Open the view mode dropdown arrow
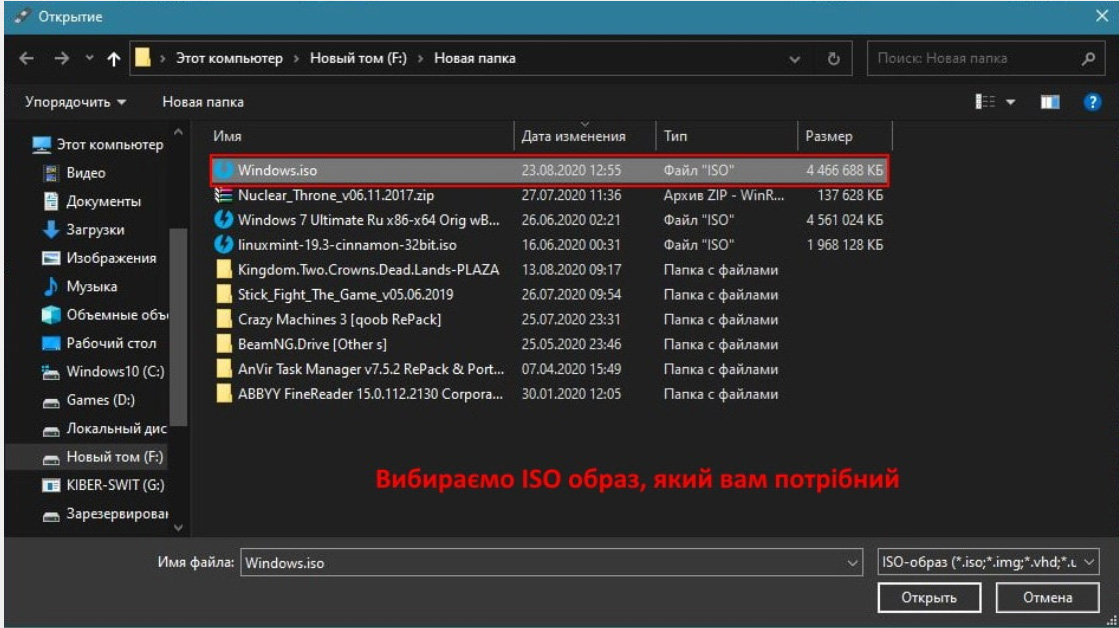 pos(1010,102)
